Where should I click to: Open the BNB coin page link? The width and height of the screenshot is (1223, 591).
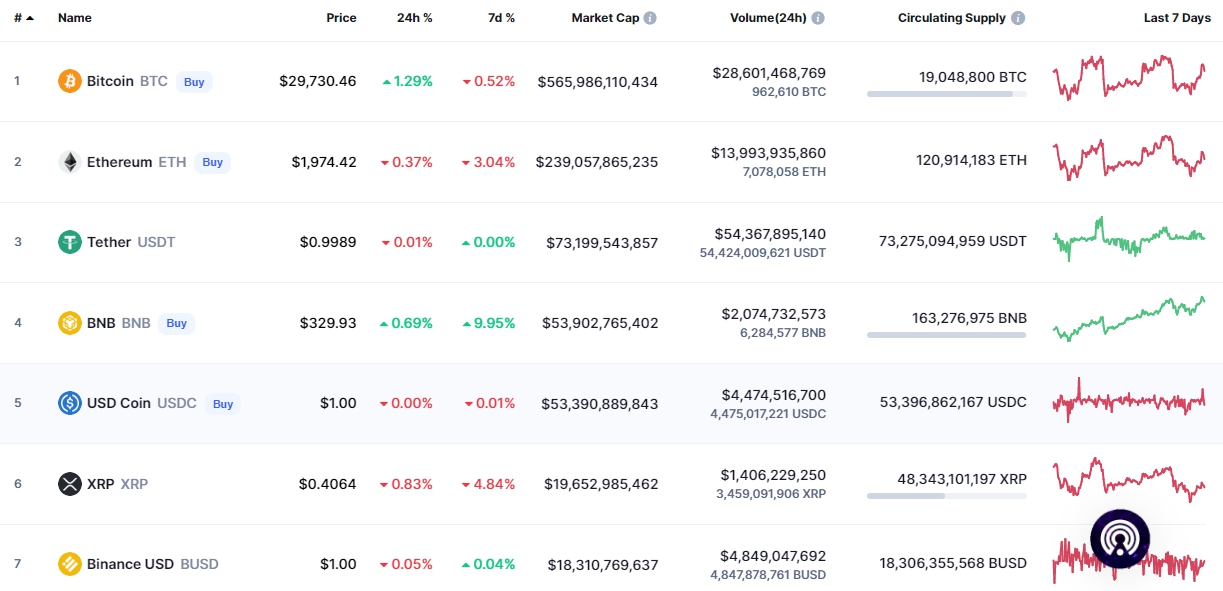coord(119,323)
